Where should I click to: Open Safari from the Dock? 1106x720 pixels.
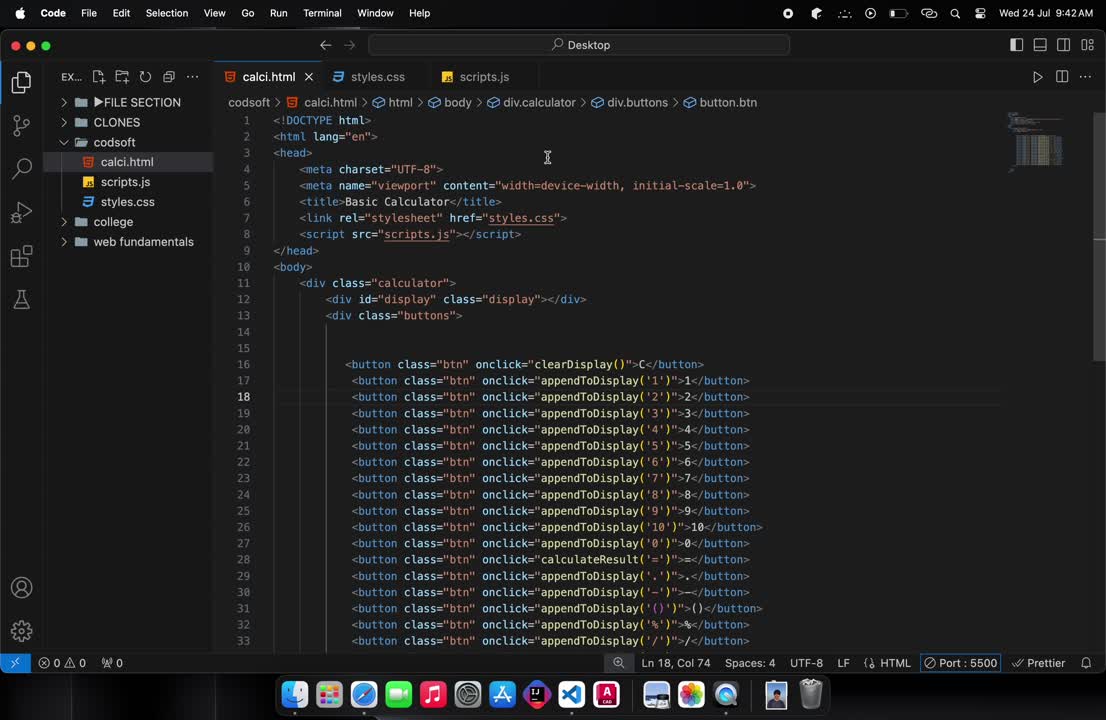click(364, 695)
